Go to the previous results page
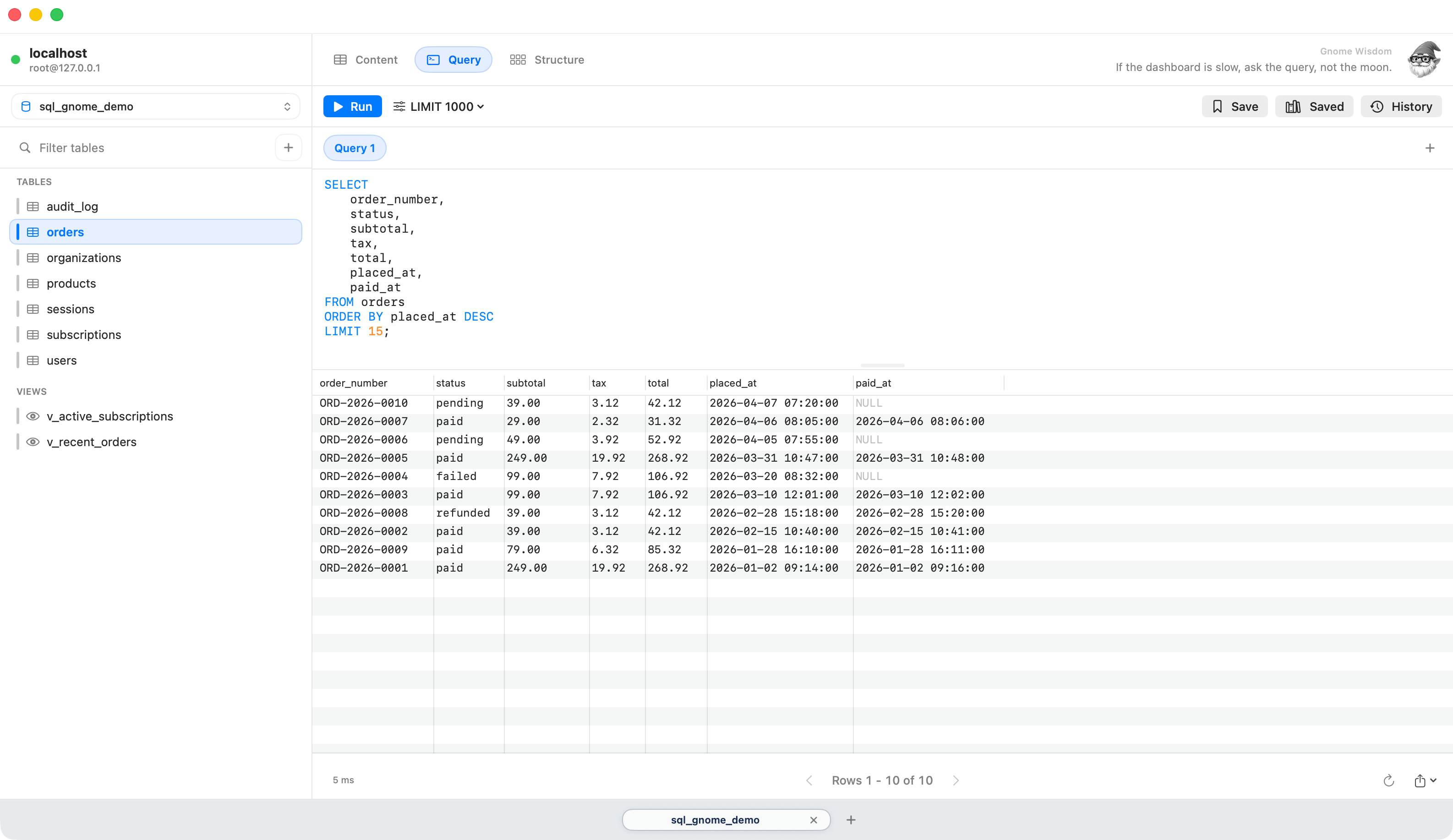 809,780
